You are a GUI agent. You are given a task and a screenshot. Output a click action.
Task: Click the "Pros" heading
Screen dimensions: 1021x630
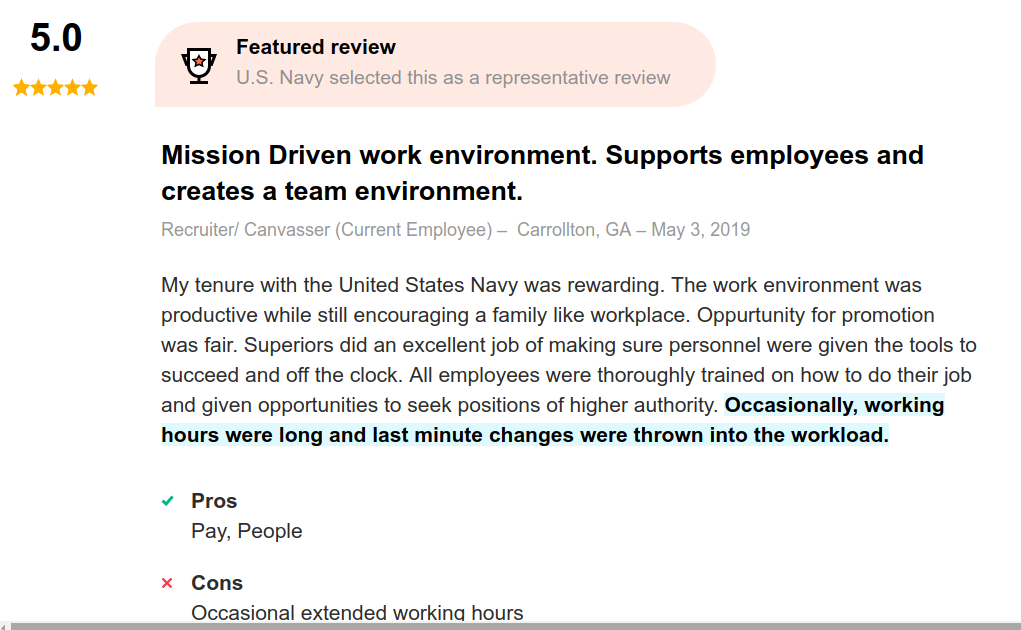pos(214,501)
